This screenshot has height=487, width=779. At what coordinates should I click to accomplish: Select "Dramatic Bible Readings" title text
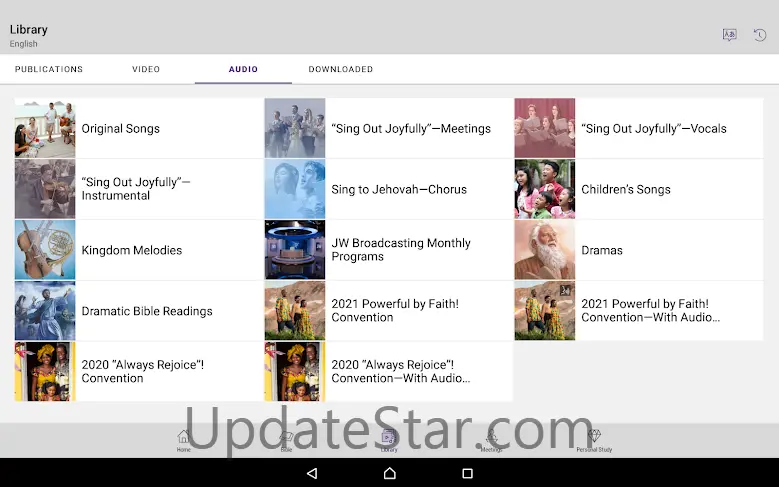coord(147,311)
